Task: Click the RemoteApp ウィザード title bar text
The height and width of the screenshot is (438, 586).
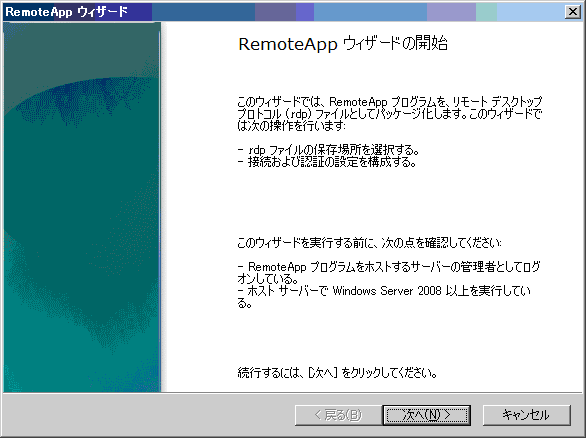Action: [67, 12]
